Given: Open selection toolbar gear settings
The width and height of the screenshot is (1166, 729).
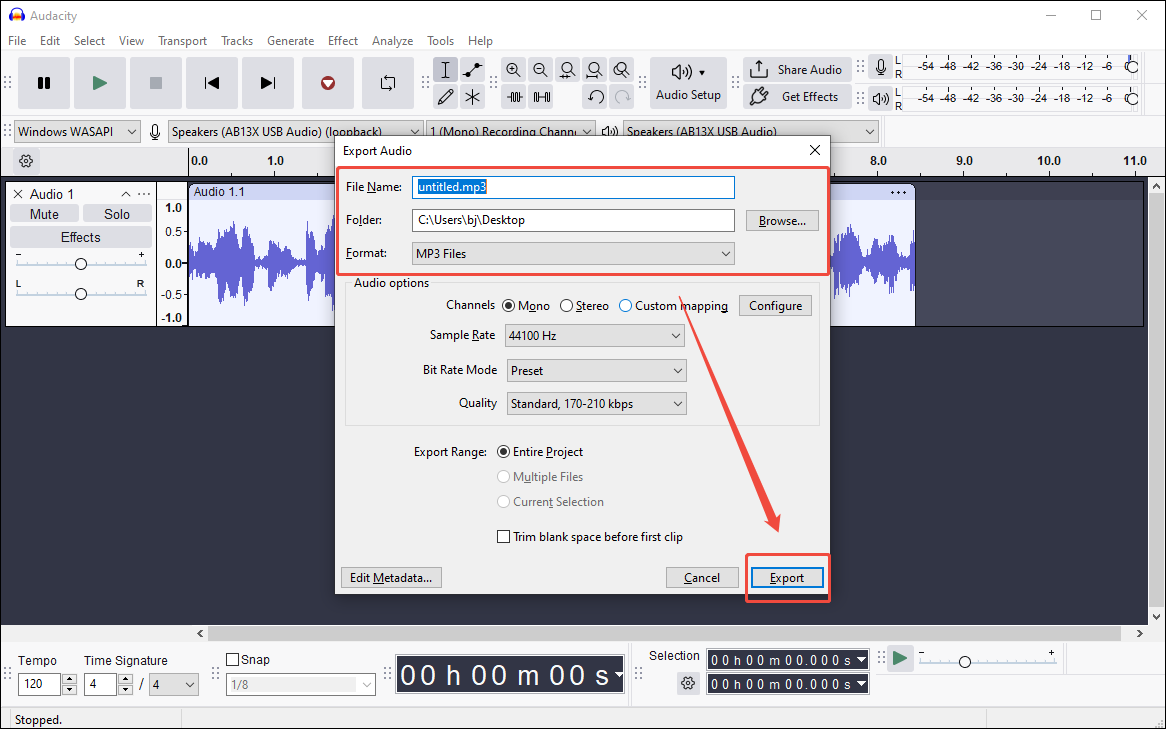Looking at the screenshot, I should [688, 683].
